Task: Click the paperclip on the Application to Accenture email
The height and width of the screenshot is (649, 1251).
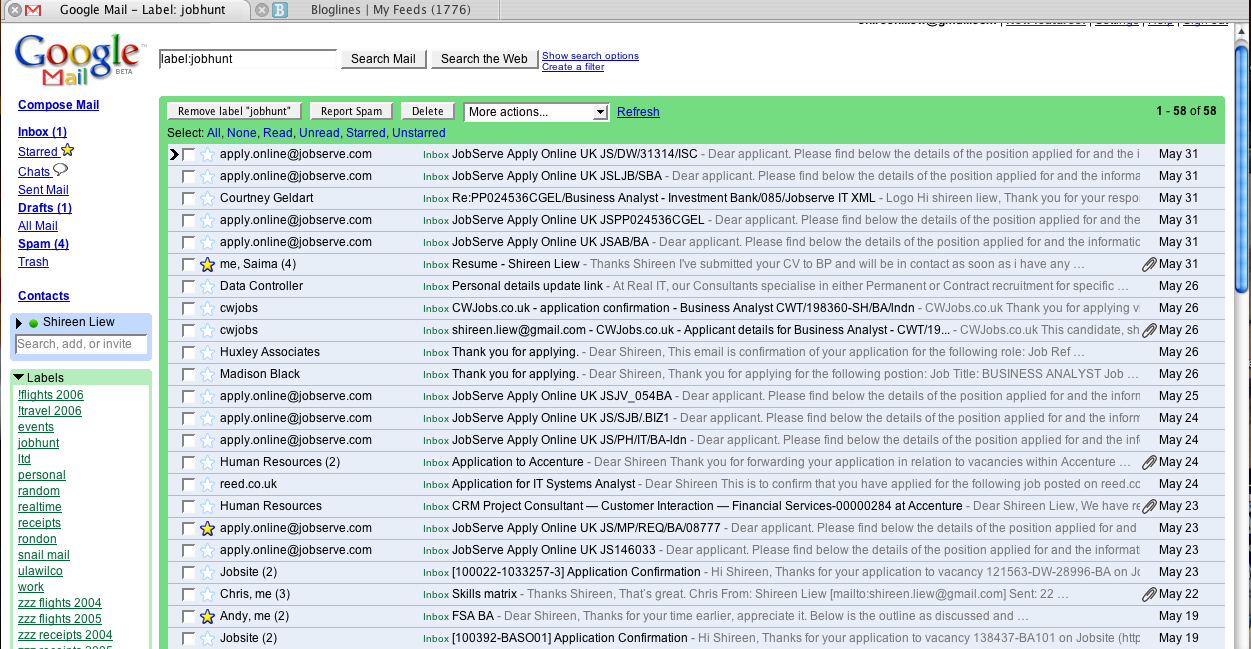Action: pos(1149,462)
